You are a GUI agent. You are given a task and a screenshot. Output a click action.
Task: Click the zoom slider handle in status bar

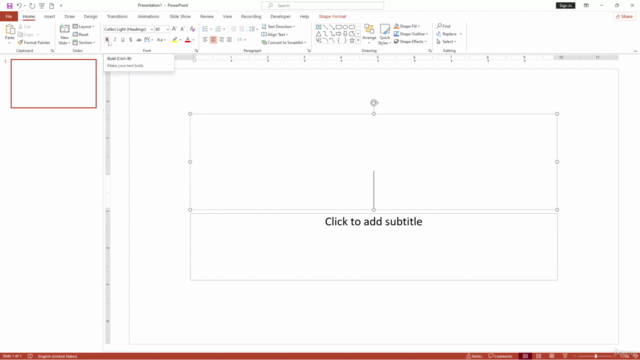click(596, 356)
